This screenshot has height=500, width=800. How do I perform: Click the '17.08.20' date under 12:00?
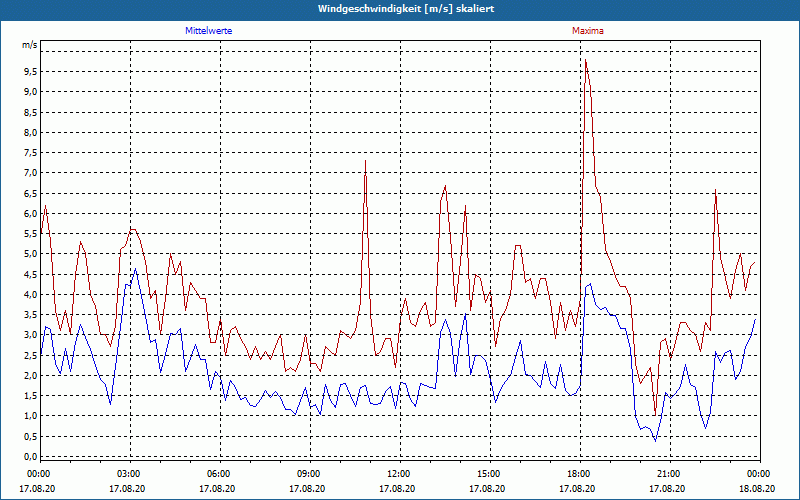(397, 489)
